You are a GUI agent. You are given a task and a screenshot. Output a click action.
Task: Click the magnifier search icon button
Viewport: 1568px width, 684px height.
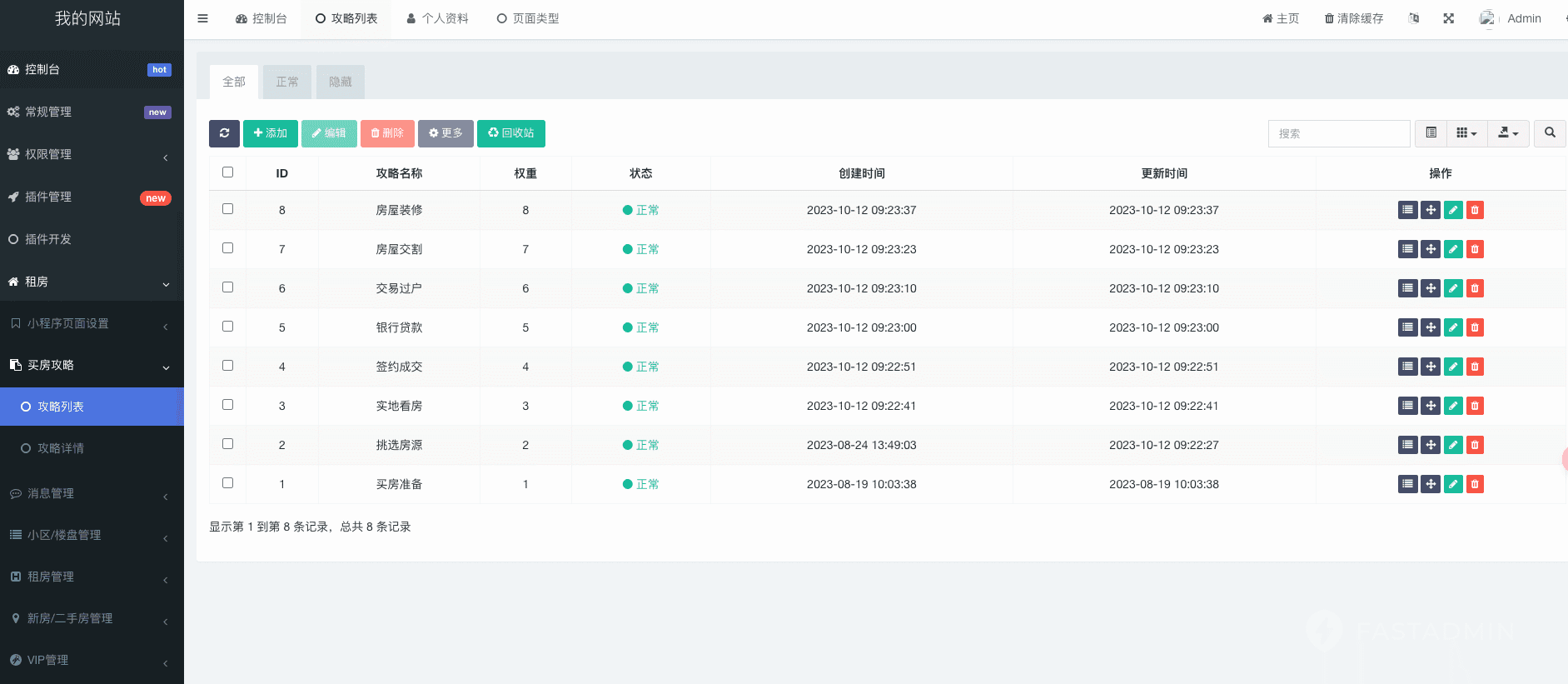(x=1550, y=133)
